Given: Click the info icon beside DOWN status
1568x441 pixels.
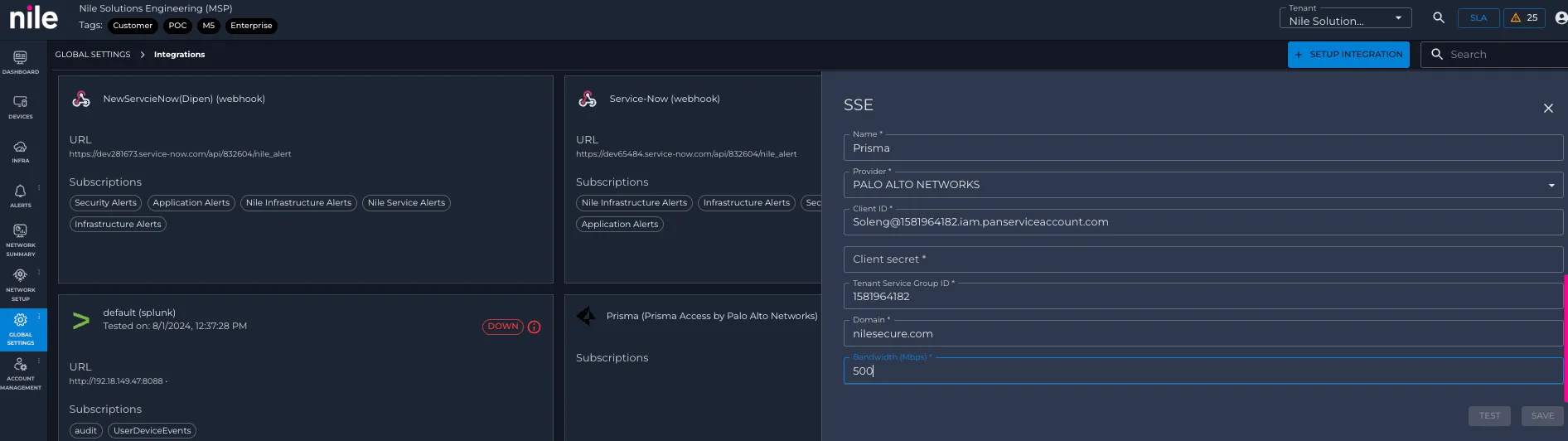Looking at the screenshot, I should [x=535, y=327].
